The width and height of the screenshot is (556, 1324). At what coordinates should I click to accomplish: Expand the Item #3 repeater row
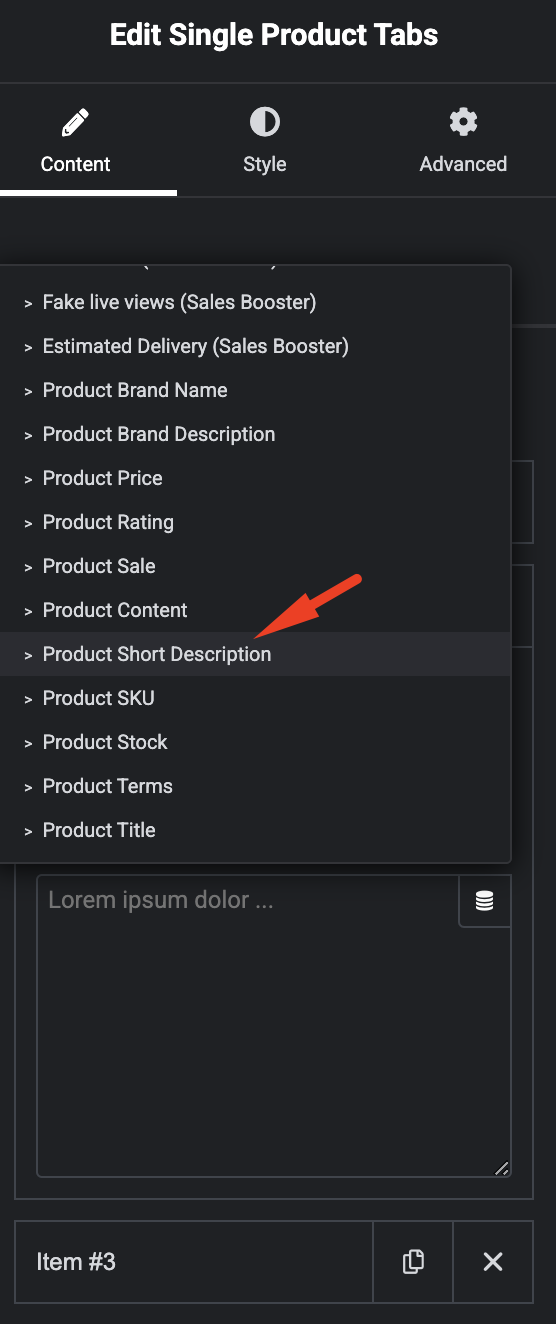[x=194, y=1262]
